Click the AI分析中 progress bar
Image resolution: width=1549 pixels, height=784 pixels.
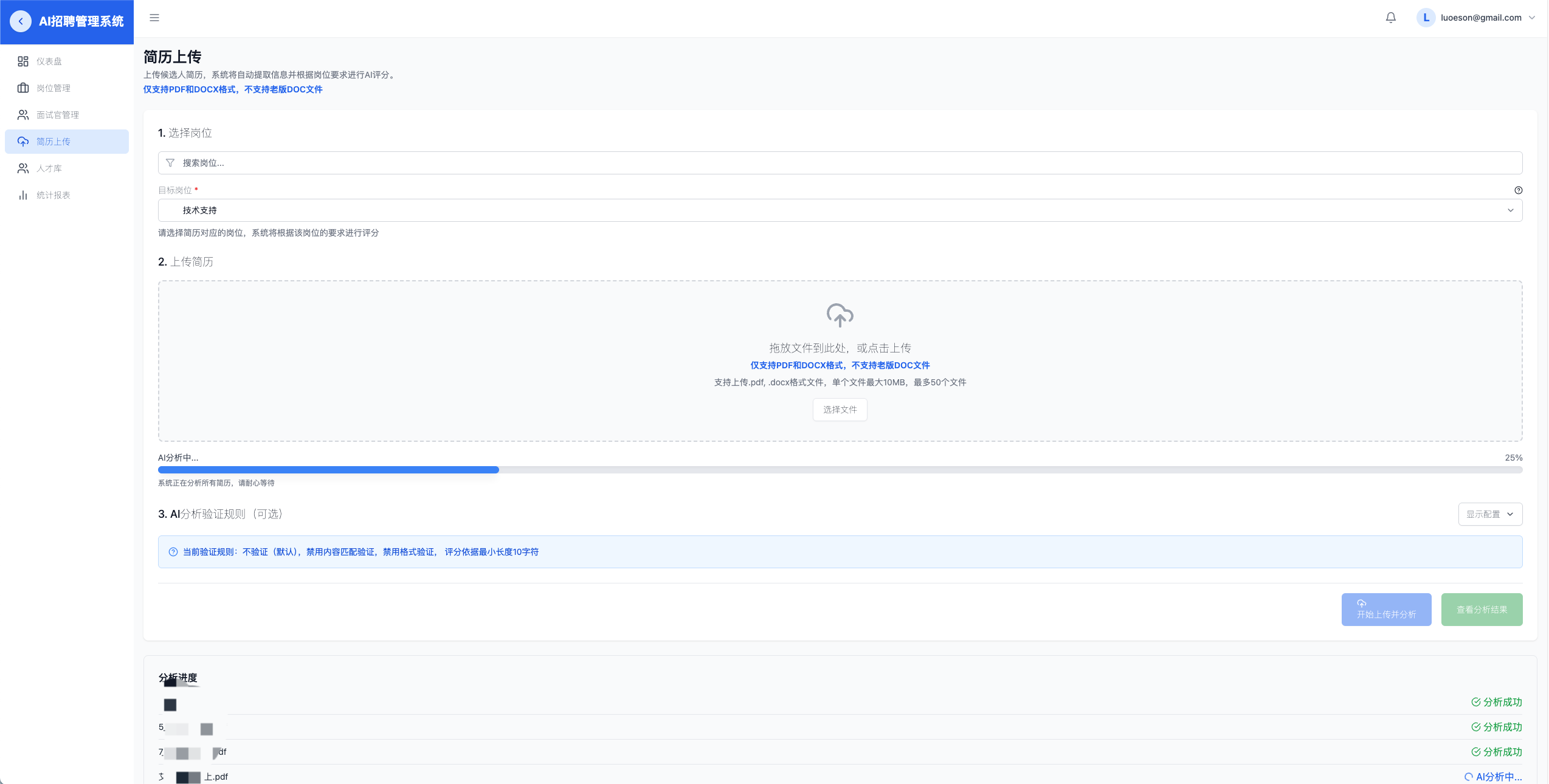click(840, 470)
